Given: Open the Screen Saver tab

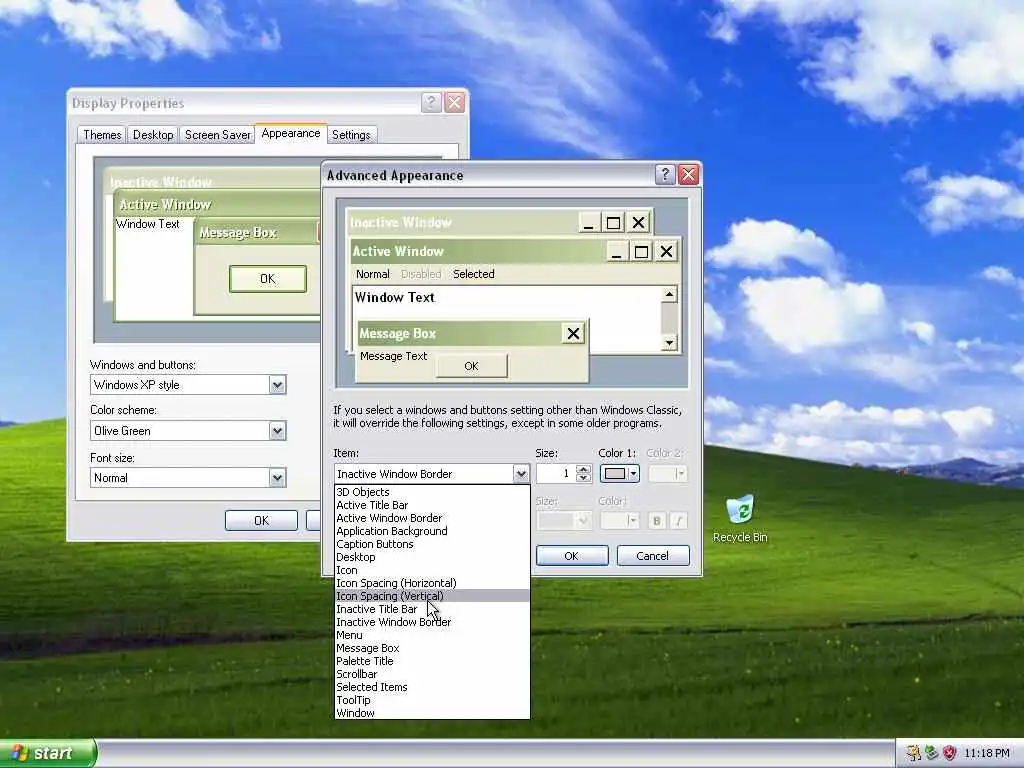Looking at the screenshot, I should coord(217,135).
